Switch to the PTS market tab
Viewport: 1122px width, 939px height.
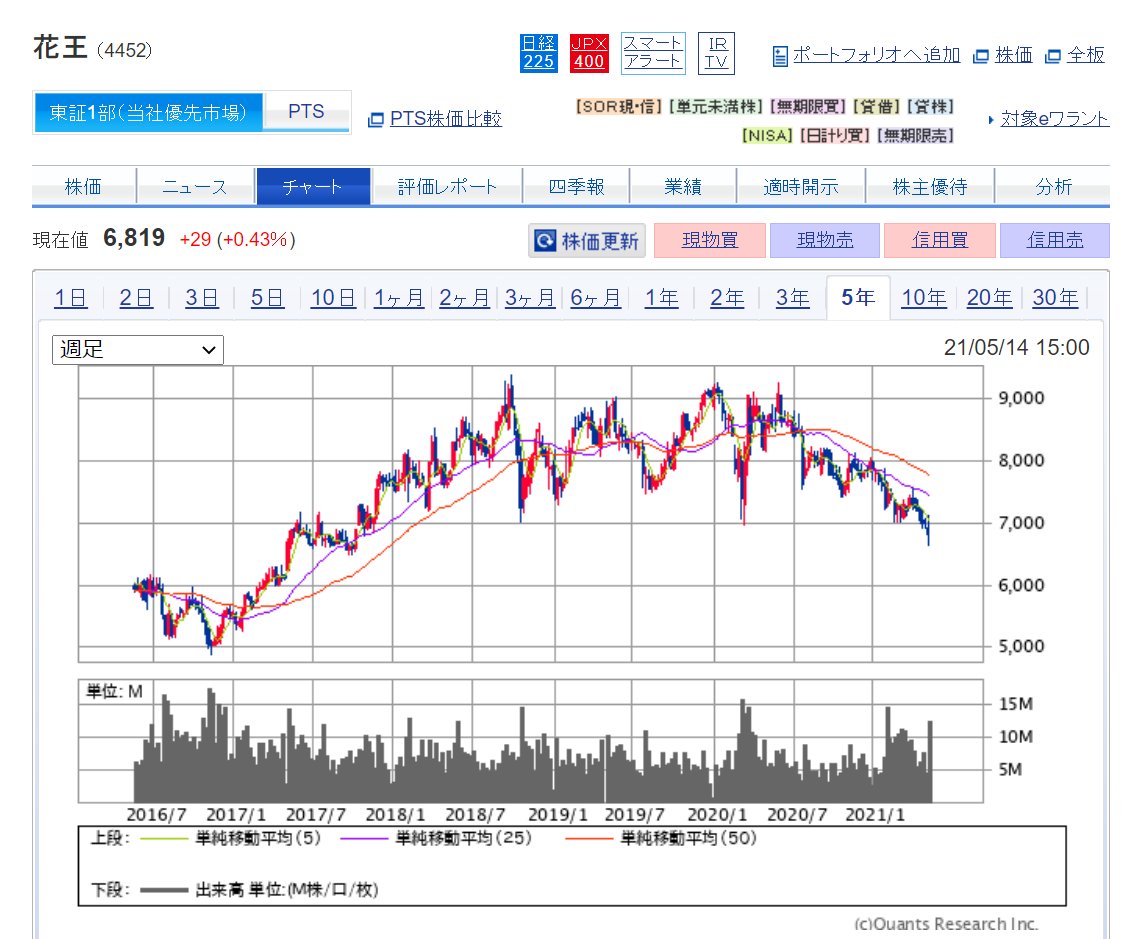coord(306,112)
